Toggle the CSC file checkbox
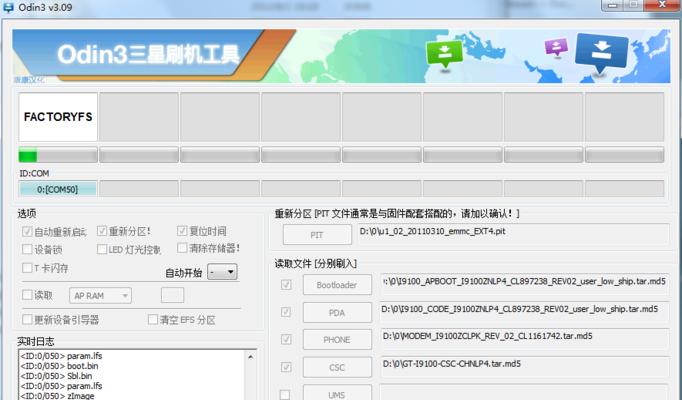 coord(286,367)
